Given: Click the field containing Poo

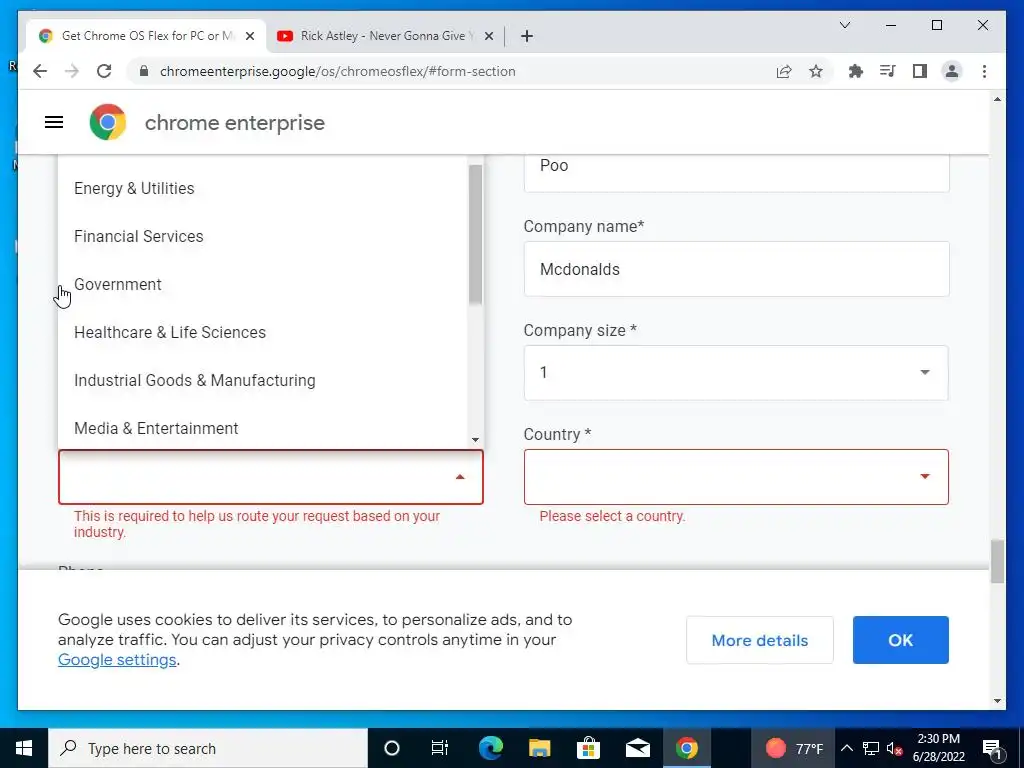Looking at the screenshot, I should click(736, 172).
